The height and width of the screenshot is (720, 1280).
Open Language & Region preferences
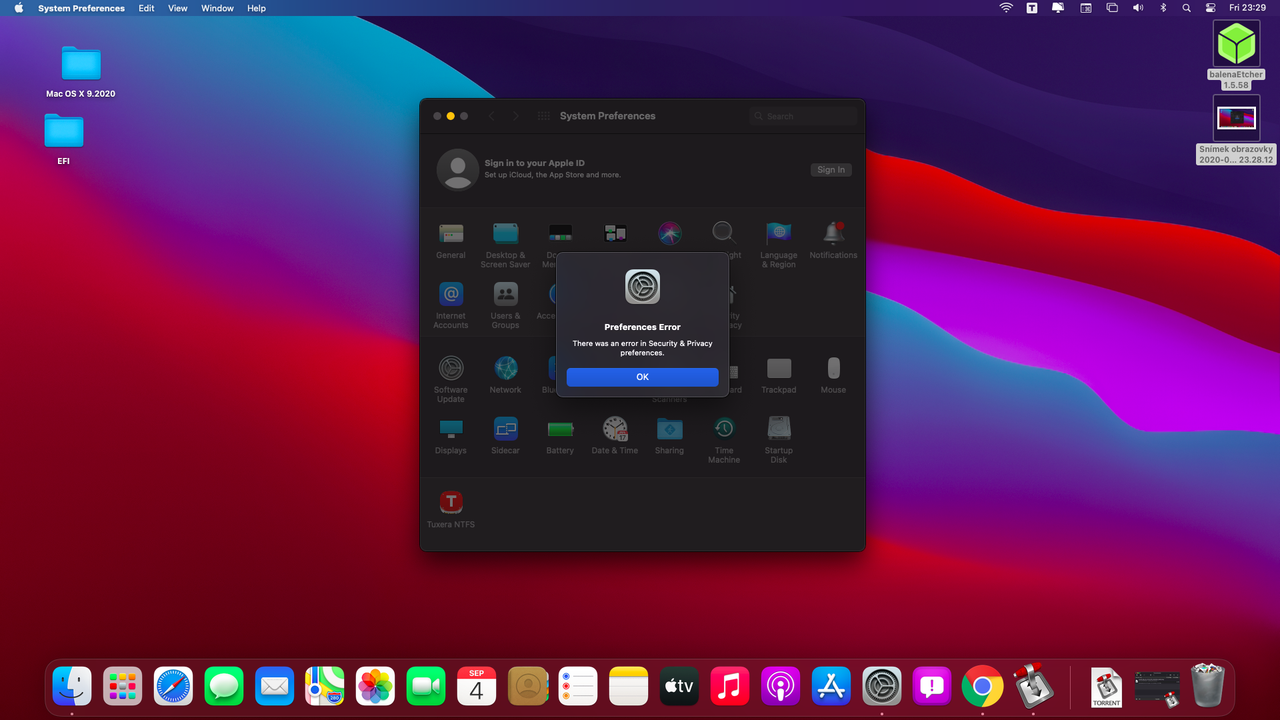pos(779,244)
